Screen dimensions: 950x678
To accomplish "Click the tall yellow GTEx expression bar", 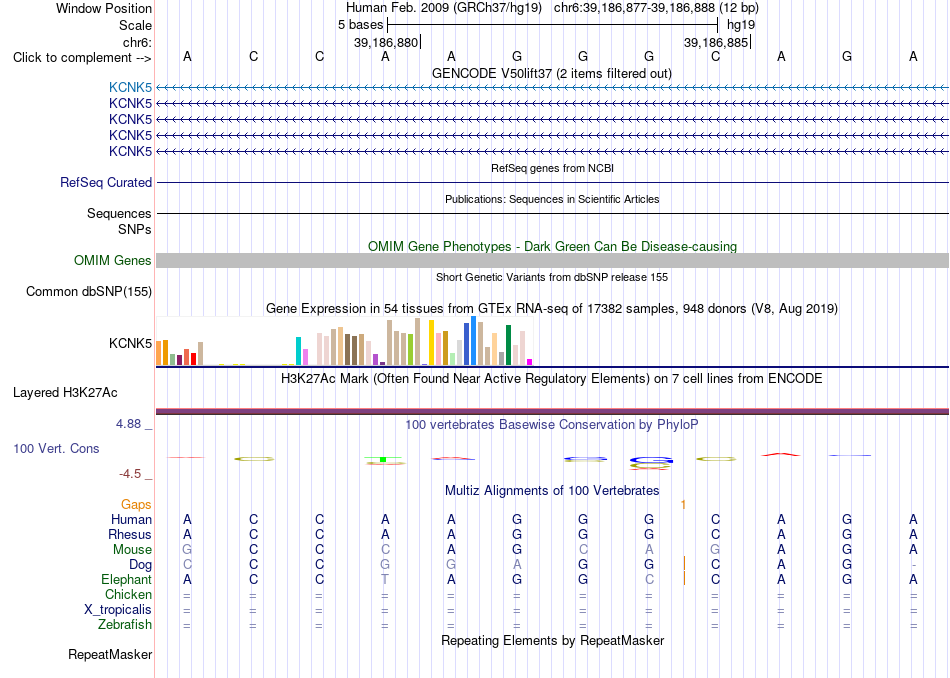I will pyautogui.click(x=431, y=342).
